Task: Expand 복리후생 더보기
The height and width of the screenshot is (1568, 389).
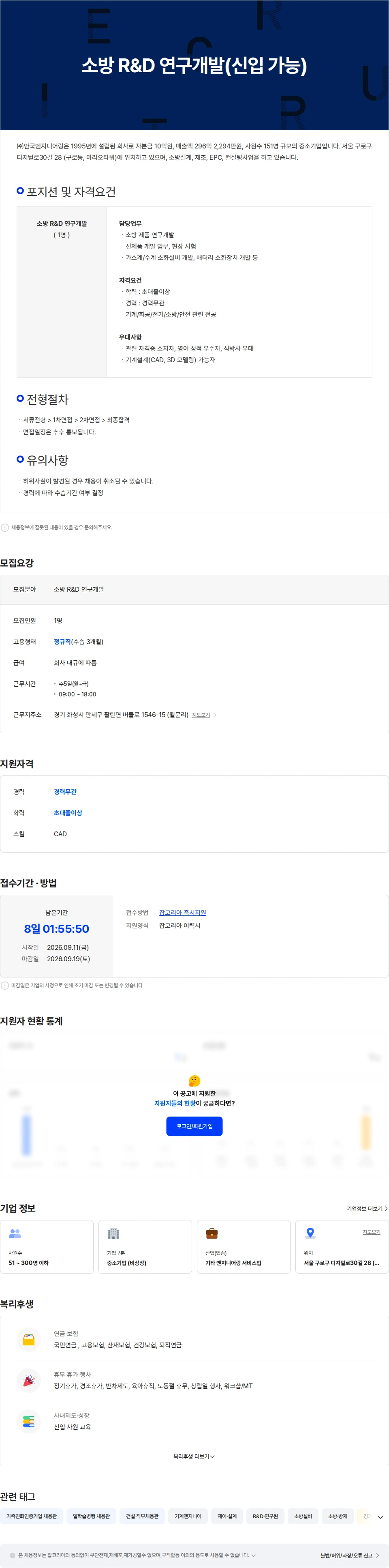Action: [194, 1456]
